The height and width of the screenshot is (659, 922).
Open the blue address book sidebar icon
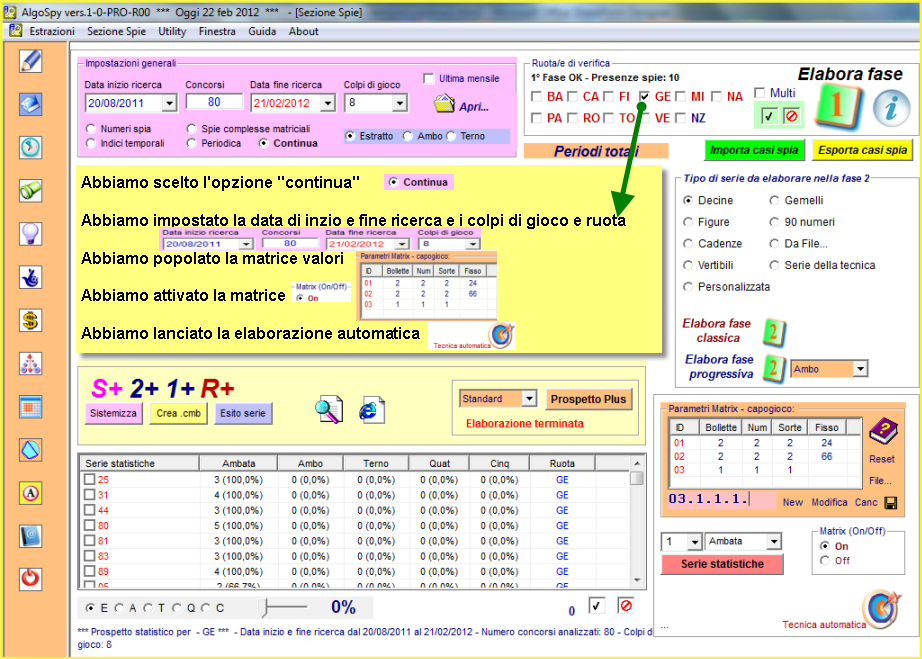31,536
